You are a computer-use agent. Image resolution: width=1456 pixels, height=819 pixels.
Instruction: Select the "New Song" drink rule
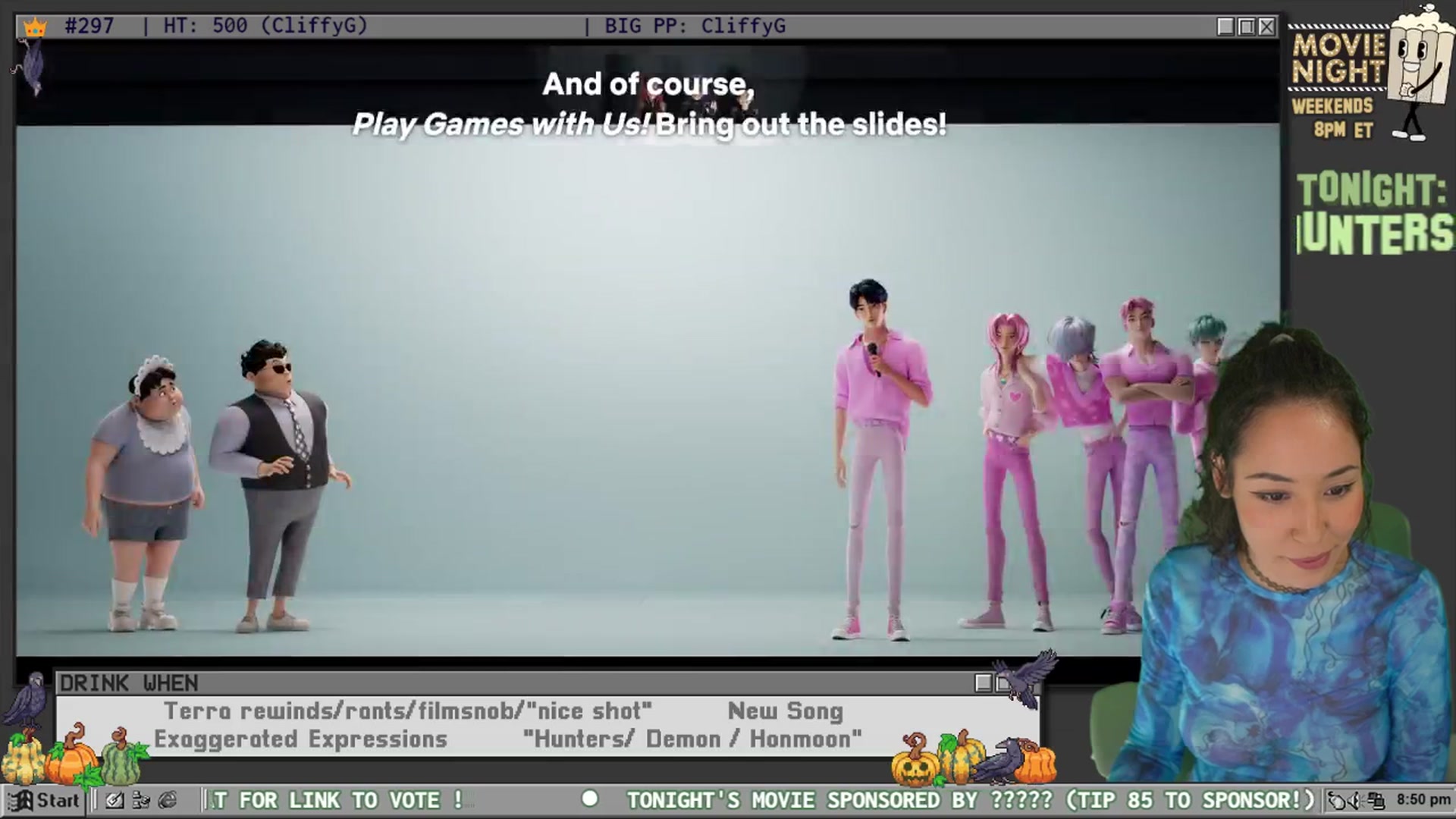tap(786, 711)
